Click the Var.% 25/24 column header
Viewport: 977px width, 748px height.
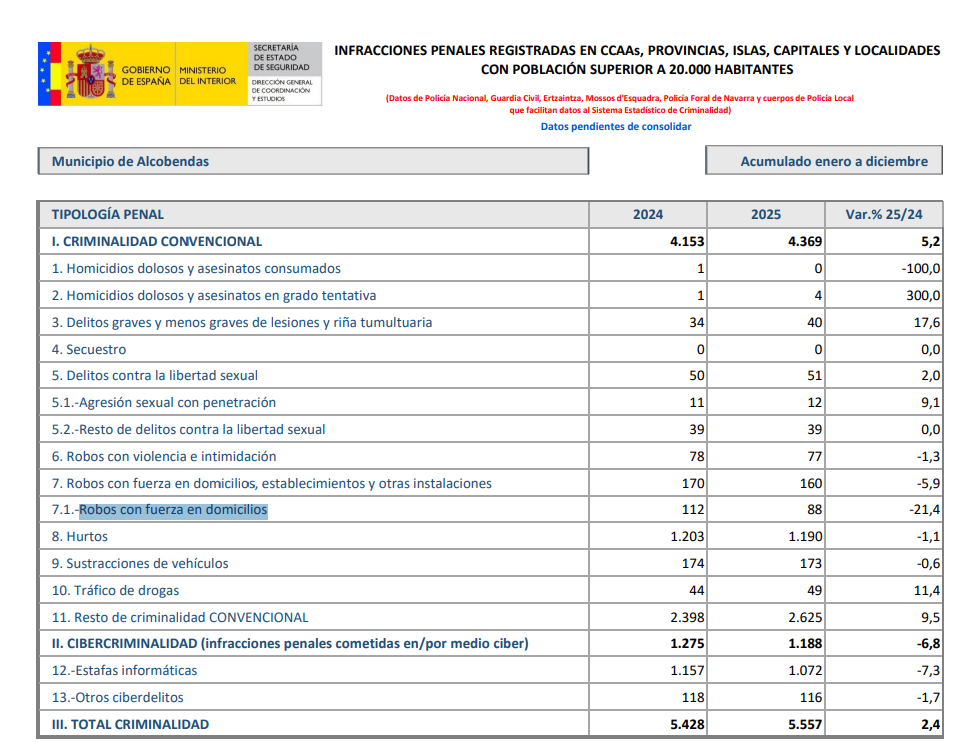[x=884, y=214]
